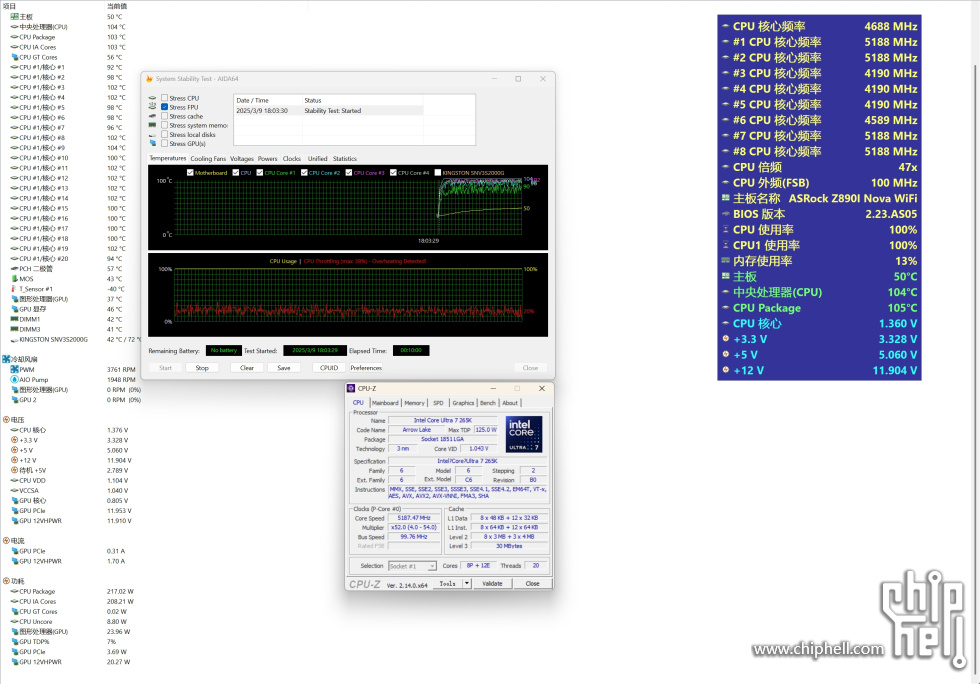Enable the Stress CPU checkbox
This screenshot has width=980, height=684.
[164, 98]
